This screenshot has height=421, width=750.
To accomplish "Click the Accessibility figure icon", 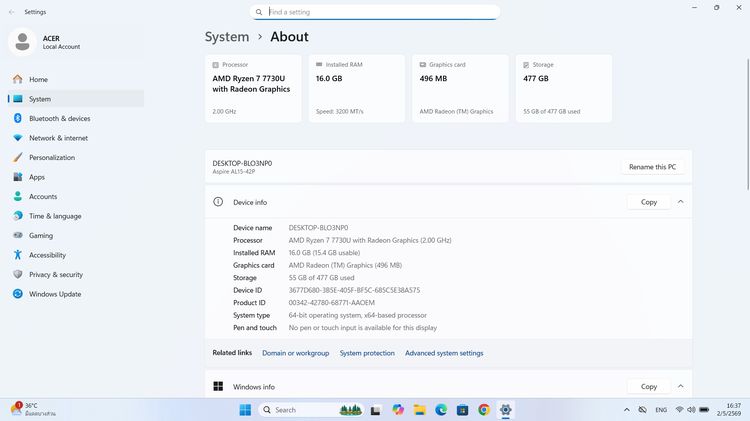I will pos(18,255).
